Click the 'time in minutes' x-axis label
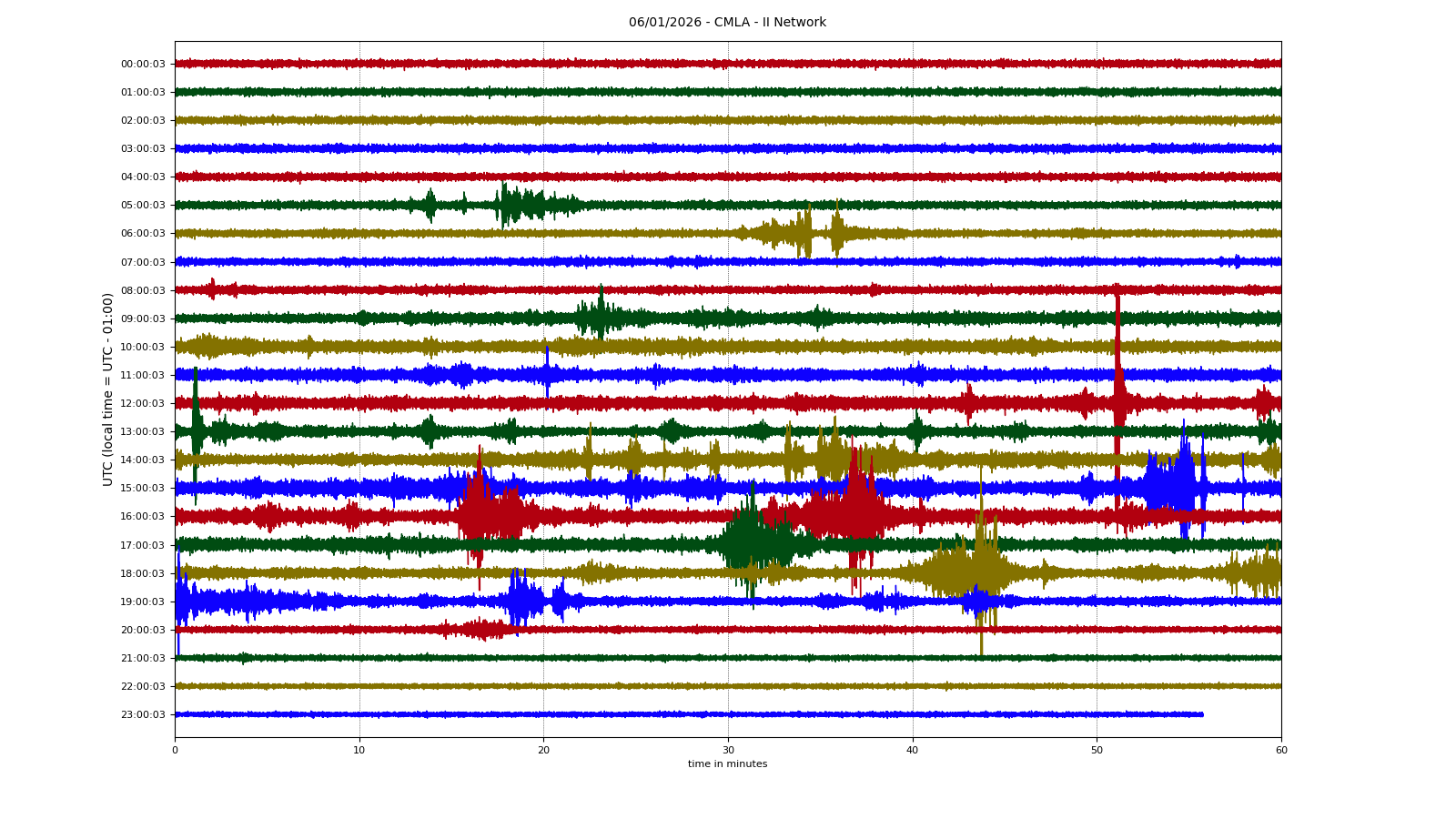Screen dimensions: 1456x819 click(x=727, y=764)
